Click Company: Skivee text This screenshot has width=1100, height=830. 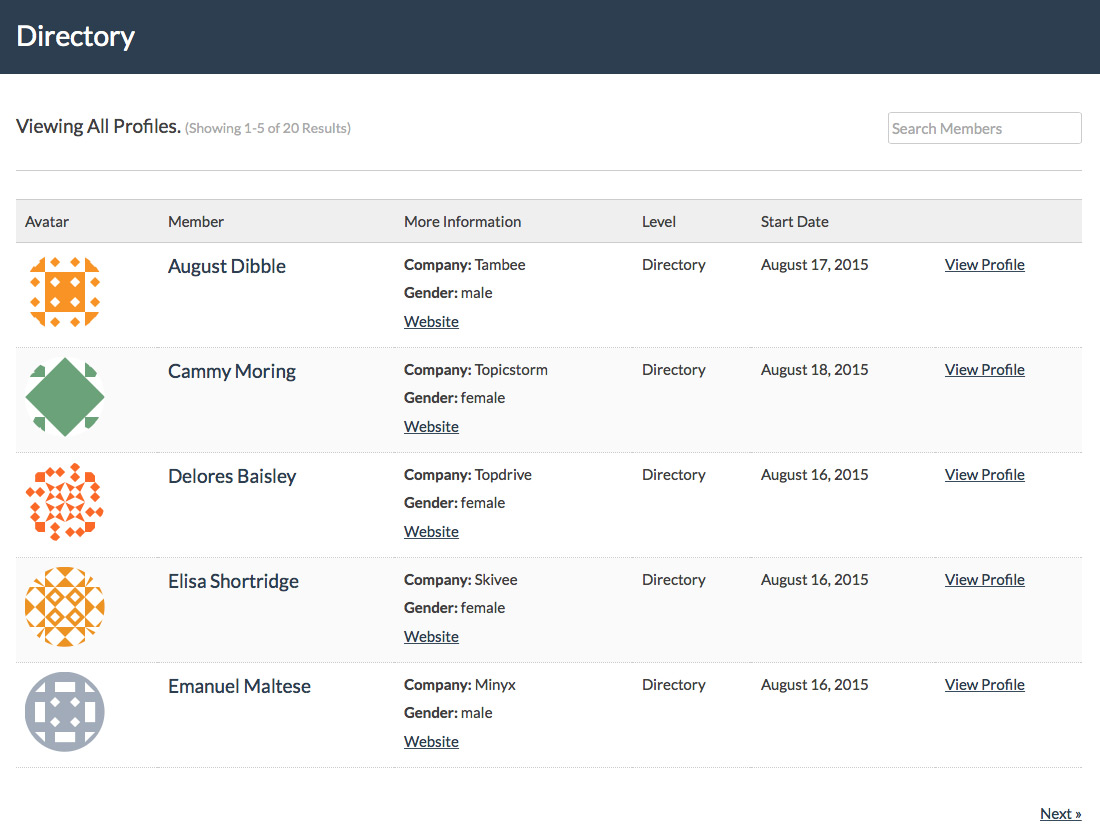click(x=461, y=580)
